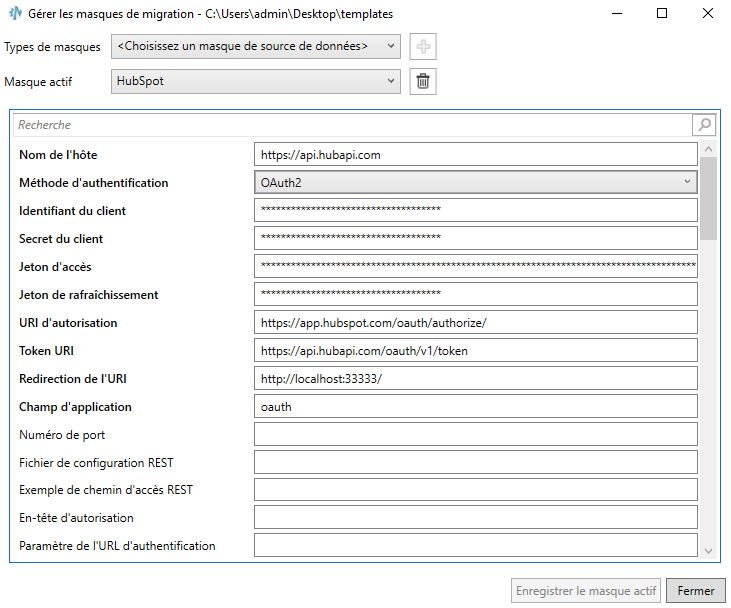Maximize the migration masks window
The width and height of the screenshot is (731, 608).
tap(662, 15)
